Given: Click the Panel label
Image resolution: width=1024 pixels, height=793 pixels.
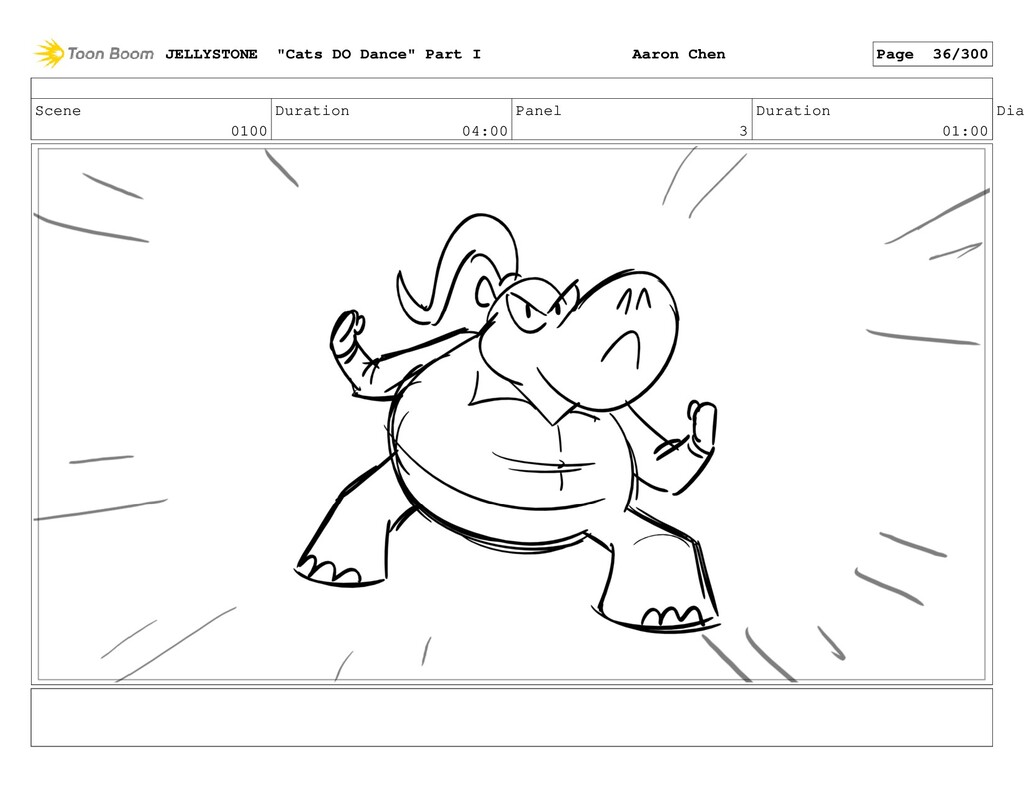Looking at the screenshot, I should pos(538,110).
